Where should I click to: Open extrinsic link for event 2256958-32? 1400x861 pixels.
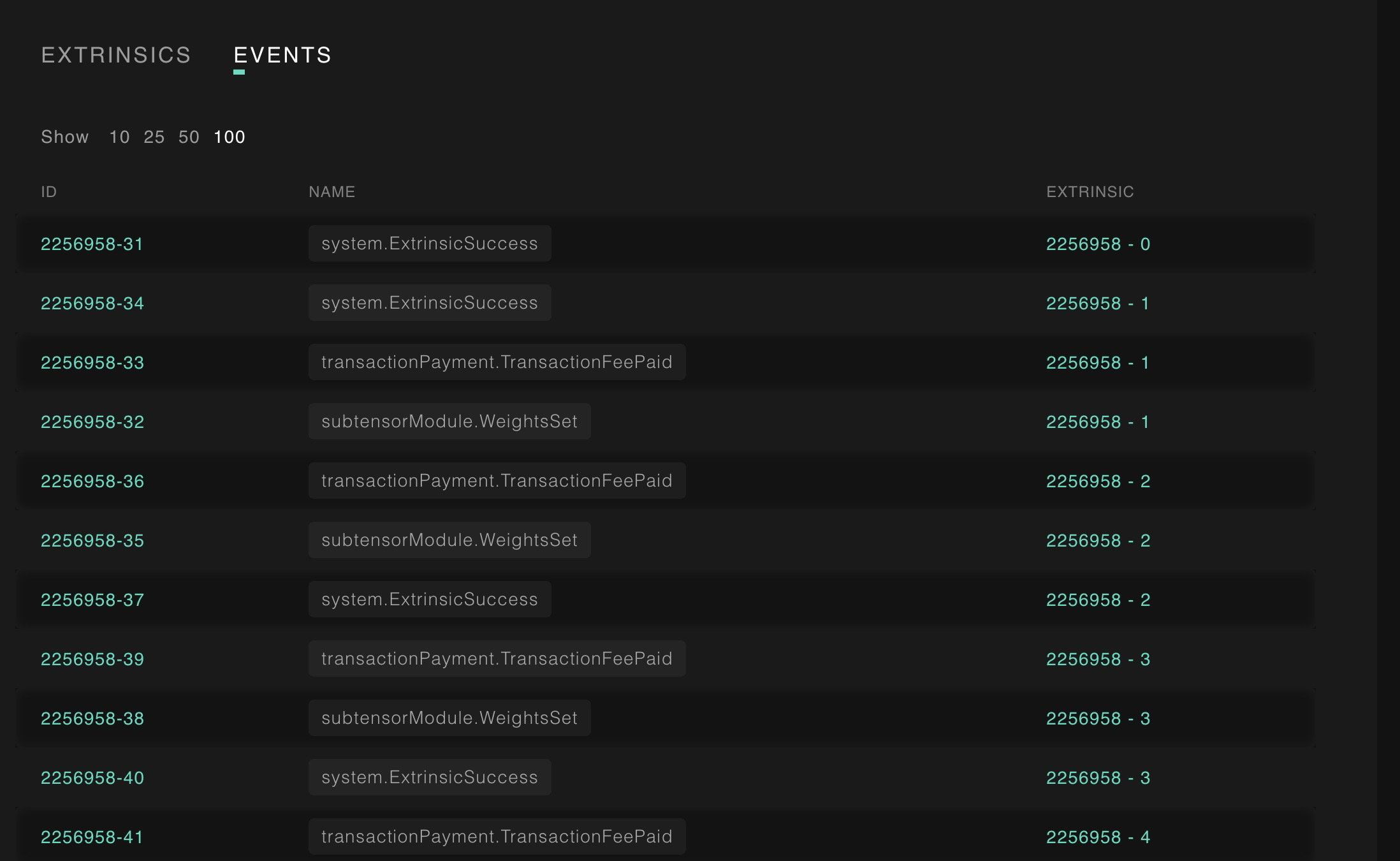click(1098, 422)
